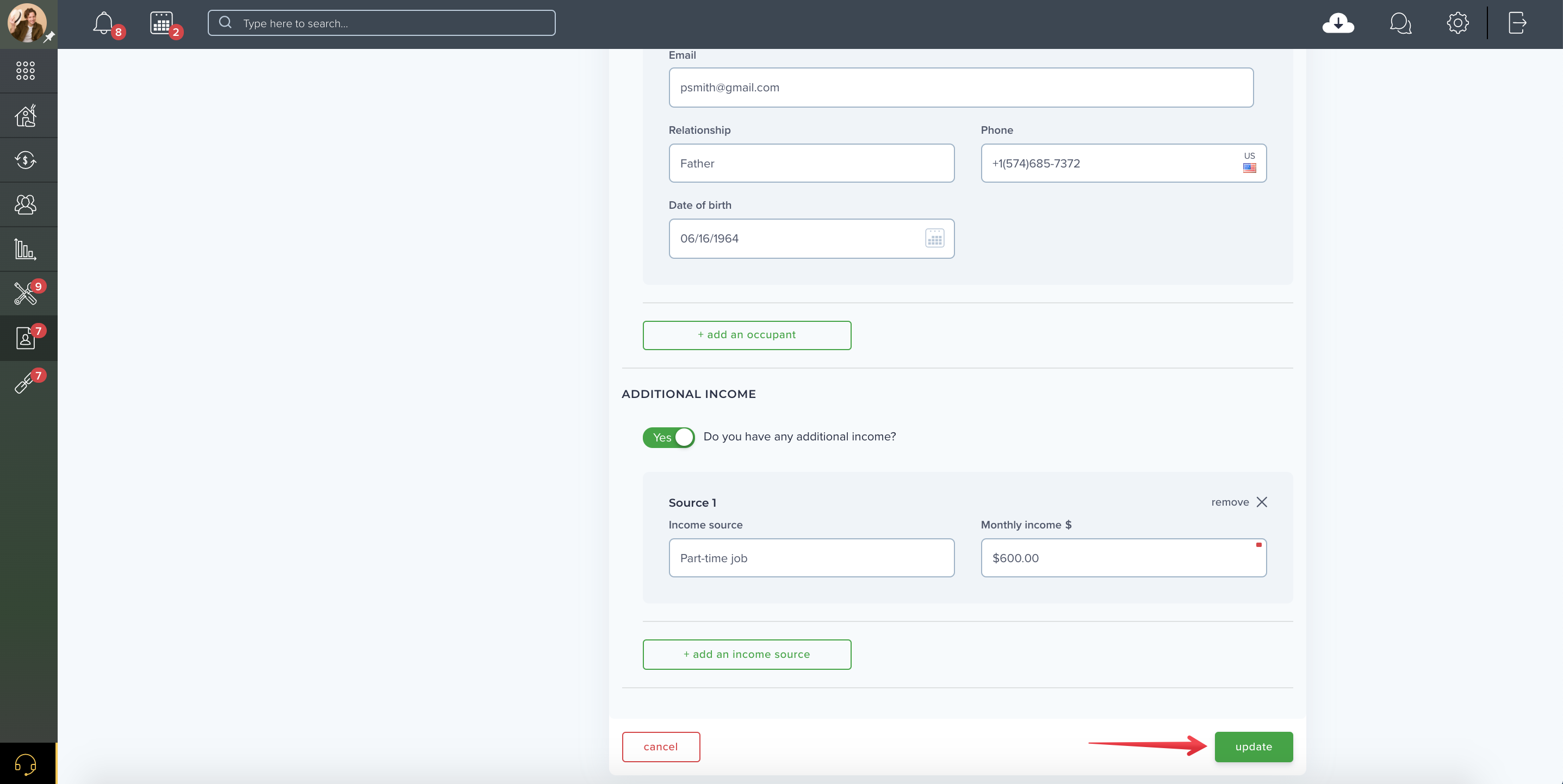Click '+ add an income source' button

(x=747, y=654)
